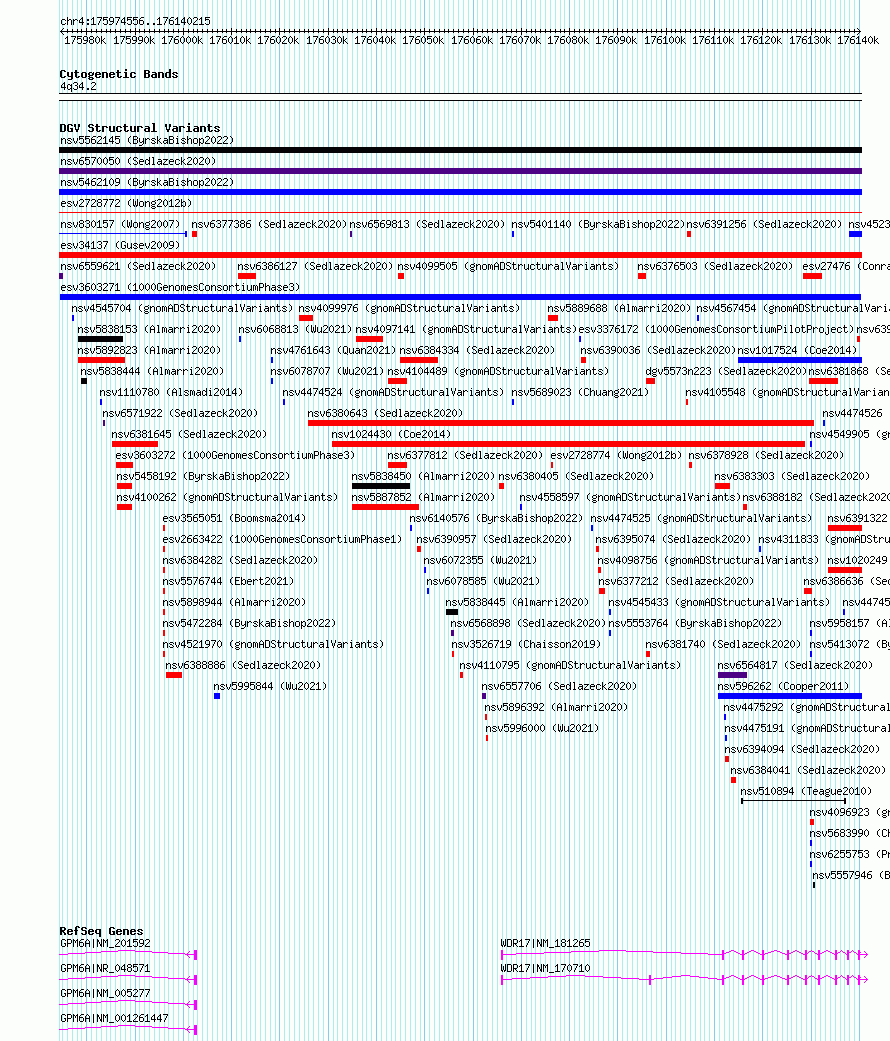This screenshot has width=890, height=1041.
Task: Select nsv6564817 (Sedlazeck2020) label
Action: 795,665
